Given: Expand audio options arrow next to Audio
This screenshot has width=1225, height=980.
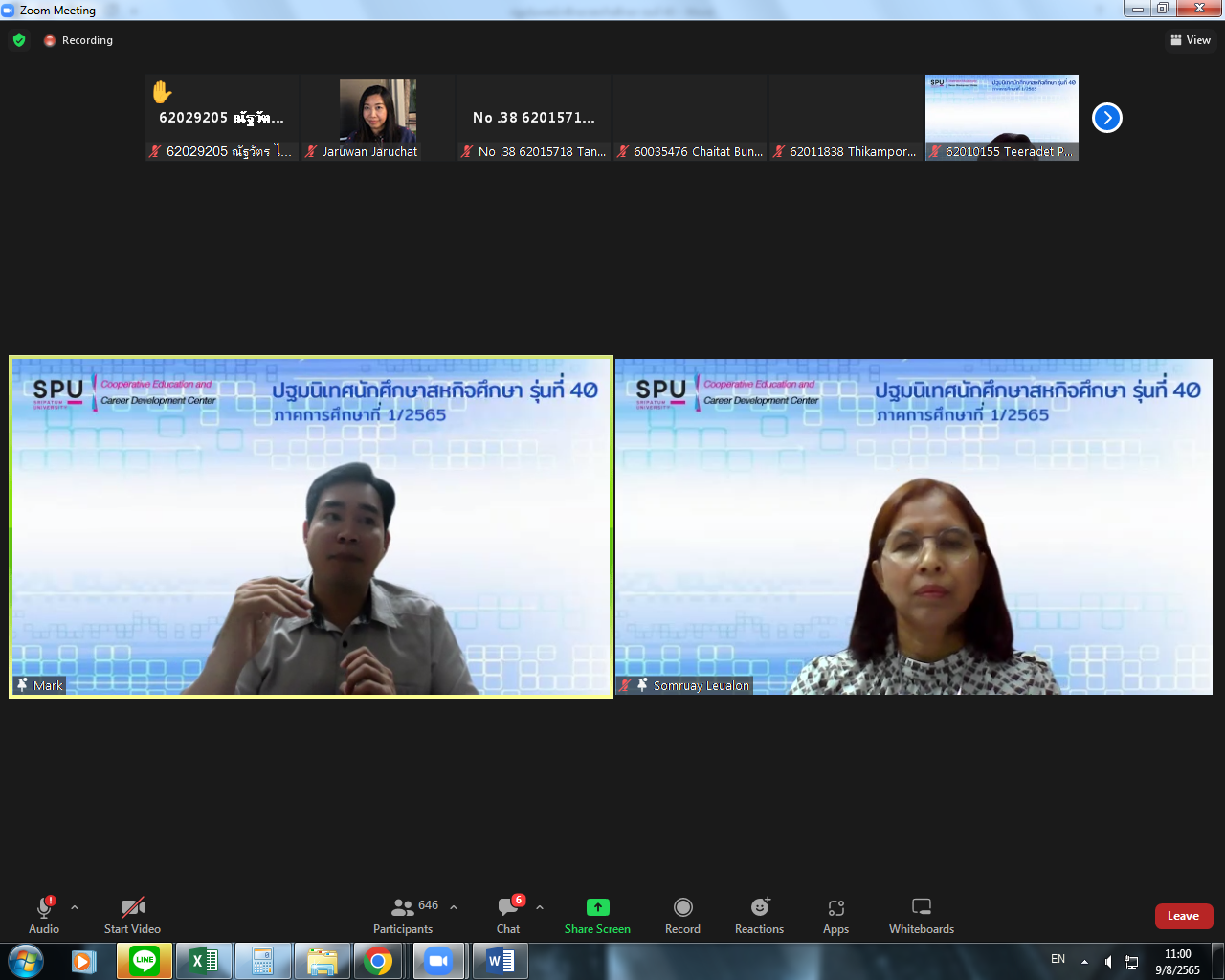Looking at the screenshot, I should pyautogui.click(x=75, y=907).
